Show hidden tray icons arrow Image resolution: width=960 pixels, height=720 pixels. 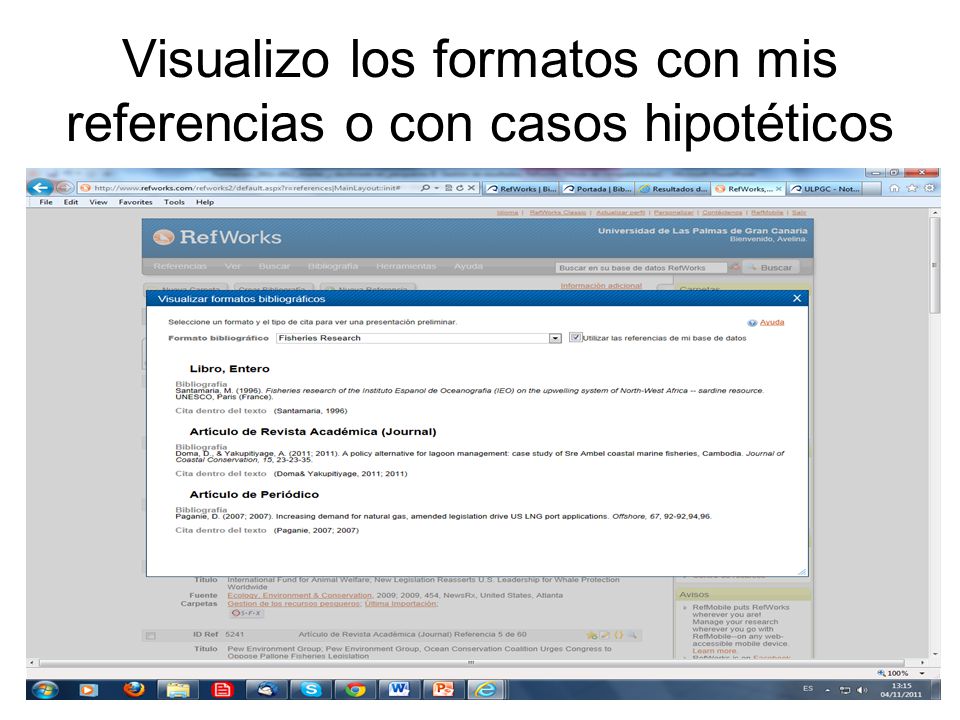point(827,690)
